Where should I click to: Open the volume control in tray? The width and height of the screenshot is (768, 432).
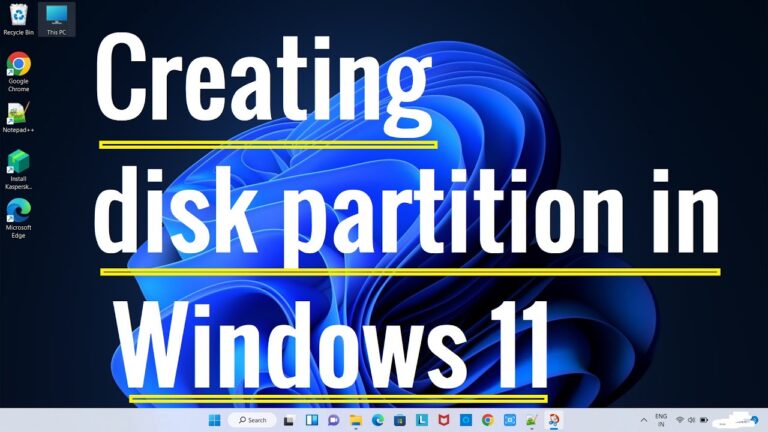point(692,420)
